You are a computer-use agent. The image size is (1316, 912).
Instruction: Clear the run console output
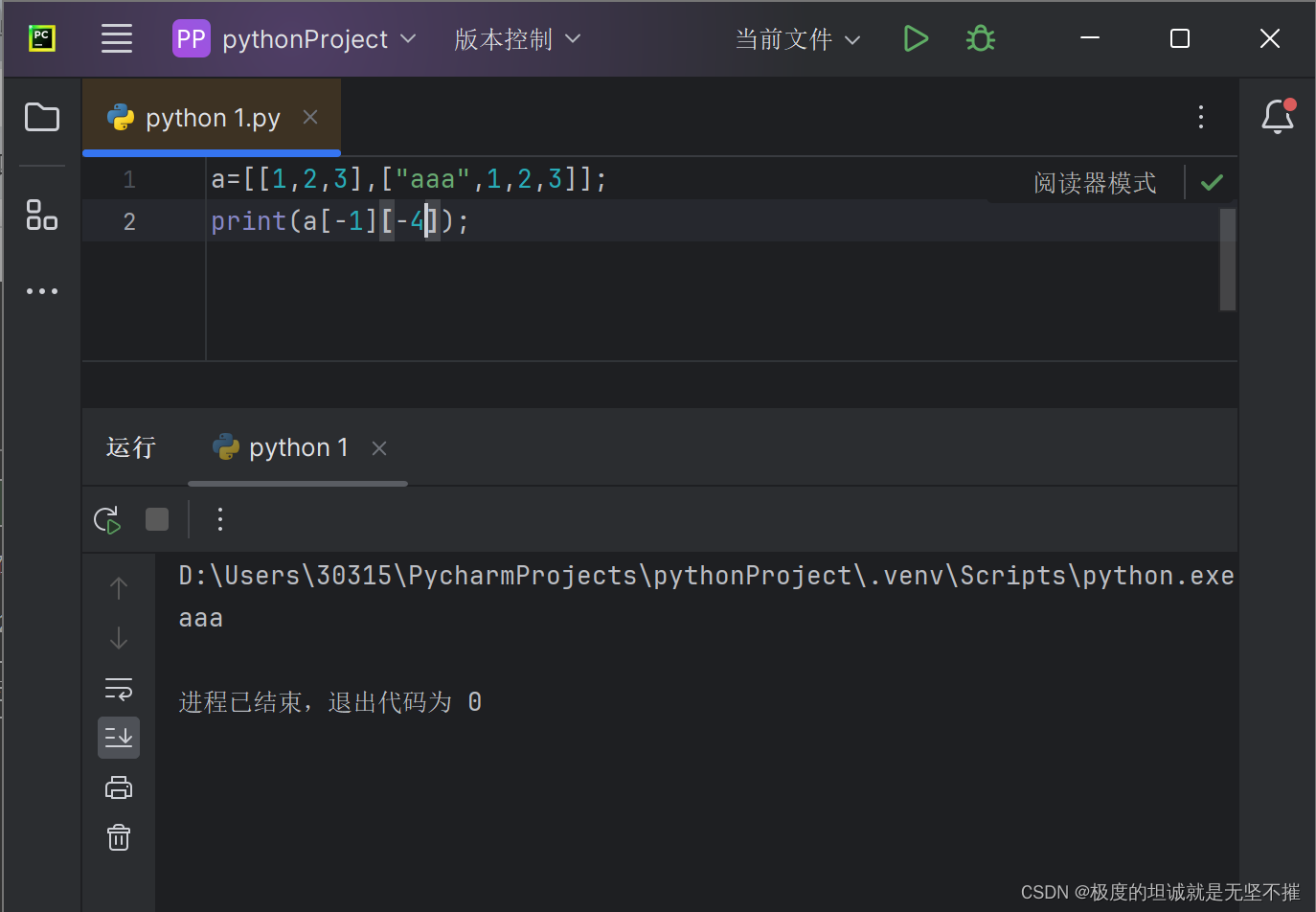(x=118, y=836)
